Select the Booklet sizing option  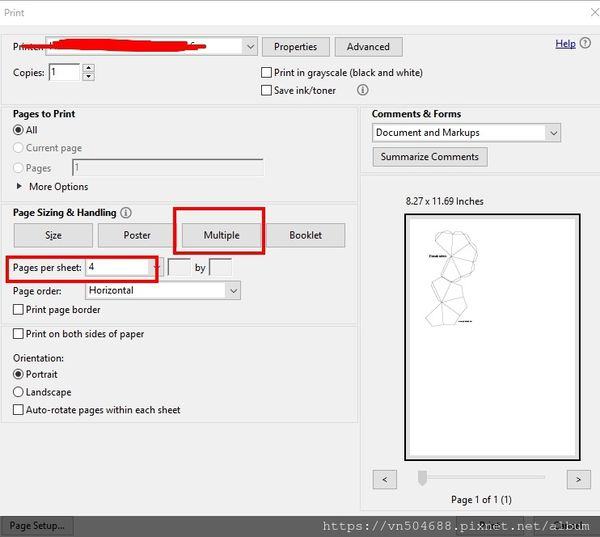click(305, 235)
